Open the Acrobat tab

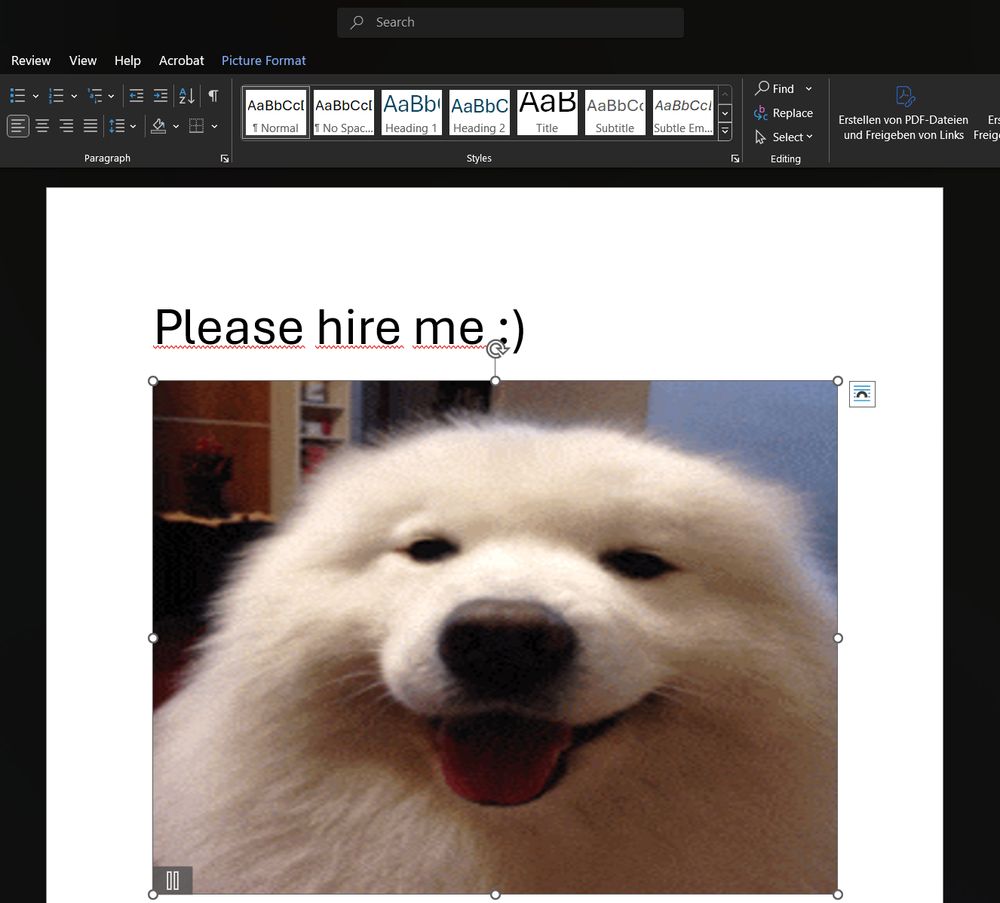click(181, 61)
